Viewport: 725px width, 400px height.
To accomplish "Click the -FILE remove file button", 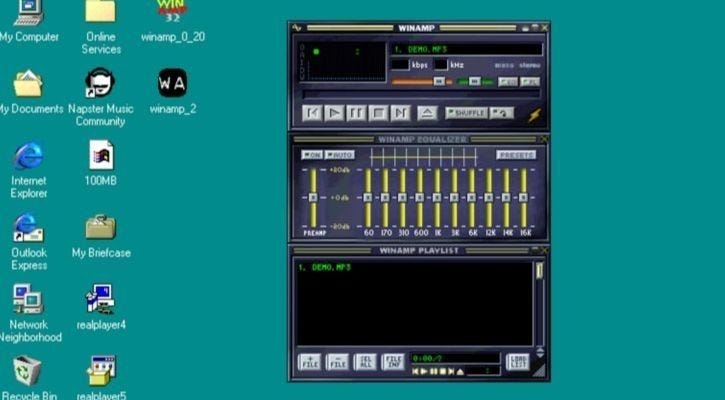I will coord(338,362).
